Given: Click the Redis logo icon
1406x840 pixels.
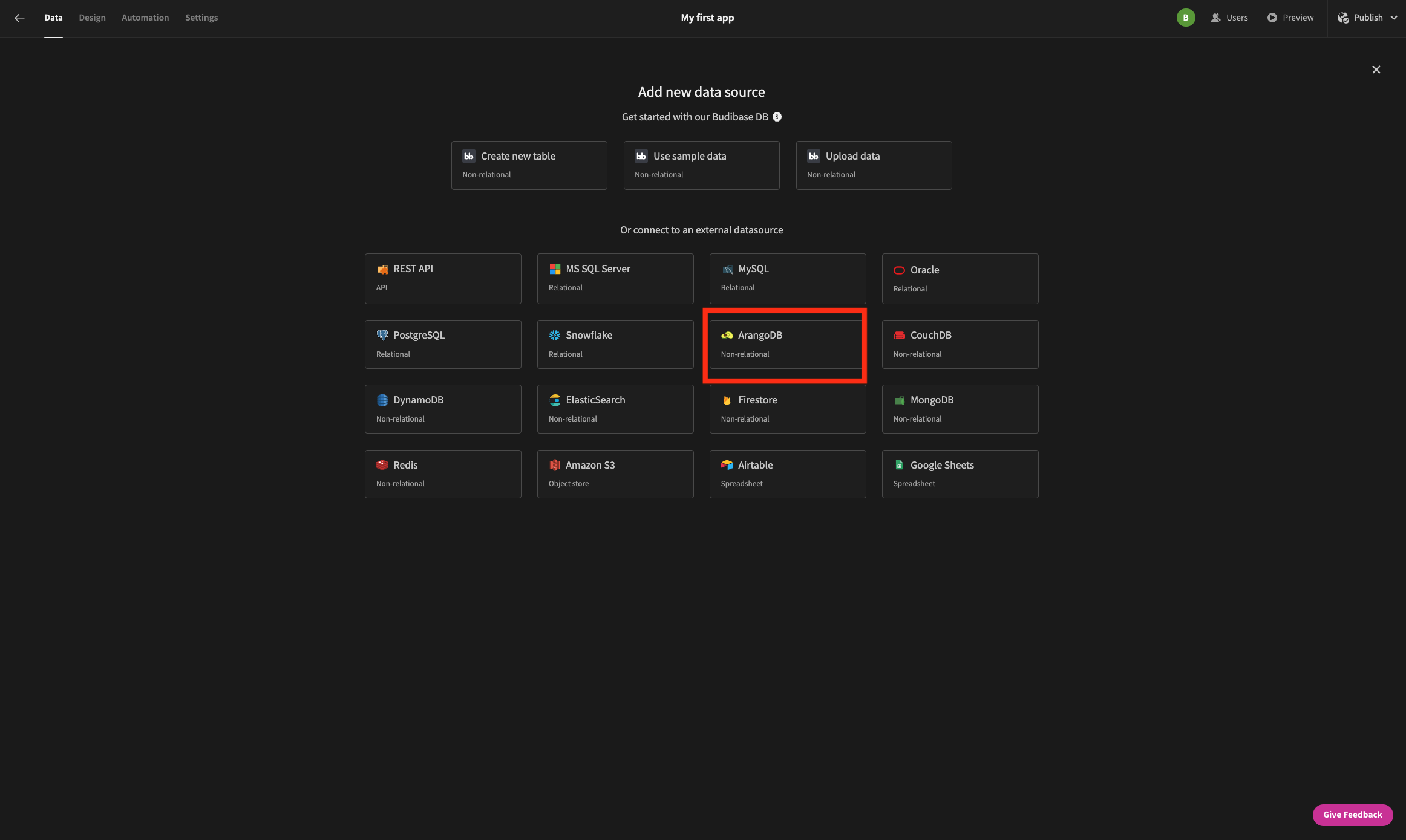Looking at the screenshot, I should [382, 465].
